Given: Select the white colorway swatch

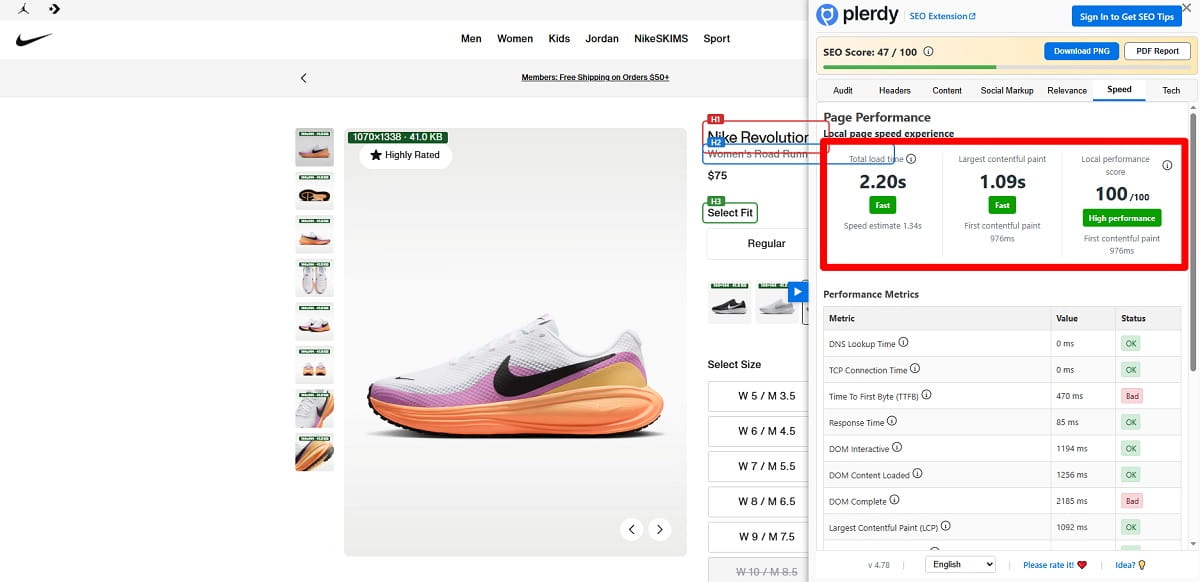Looking at the screenshot, I should tap(777, 303).
